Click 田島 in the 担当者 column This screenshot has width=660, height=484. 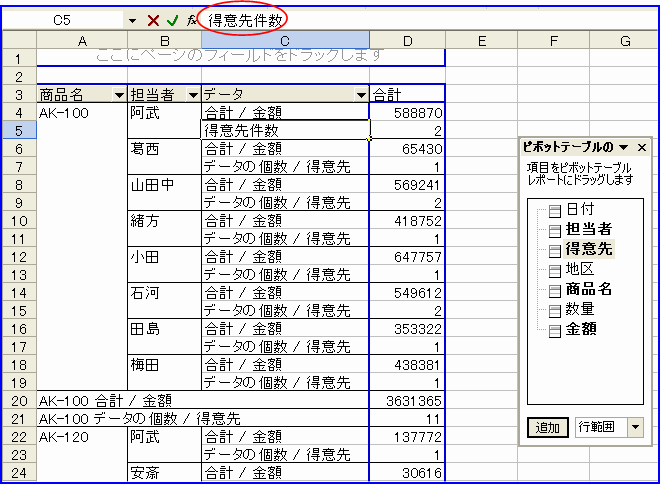(x=145, y=329)
